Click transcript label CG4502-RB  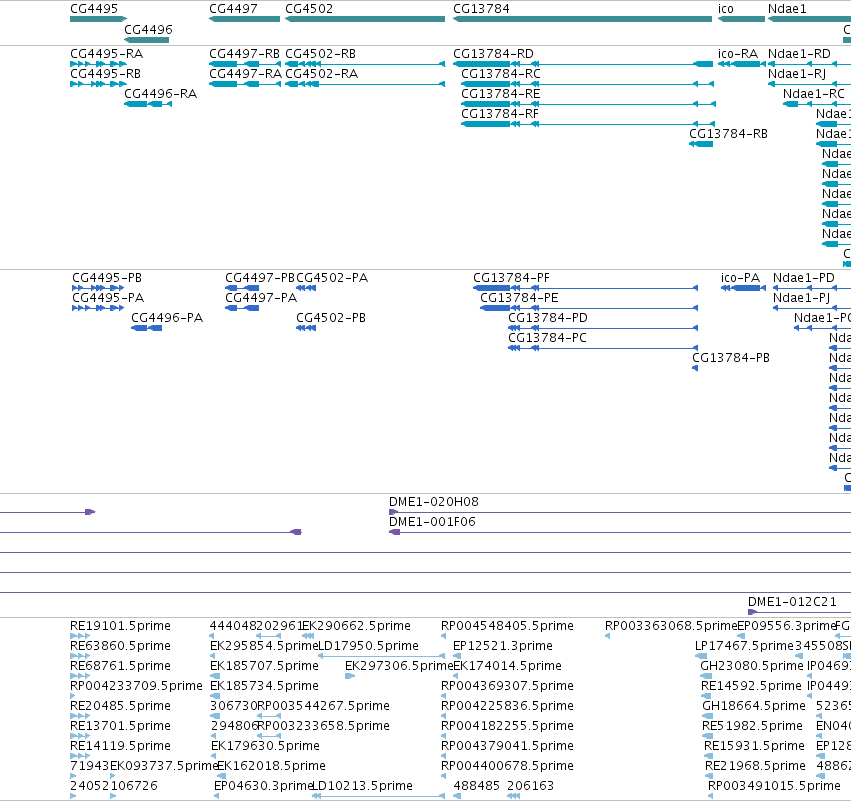pyautogui.click(x=321, y=54)
